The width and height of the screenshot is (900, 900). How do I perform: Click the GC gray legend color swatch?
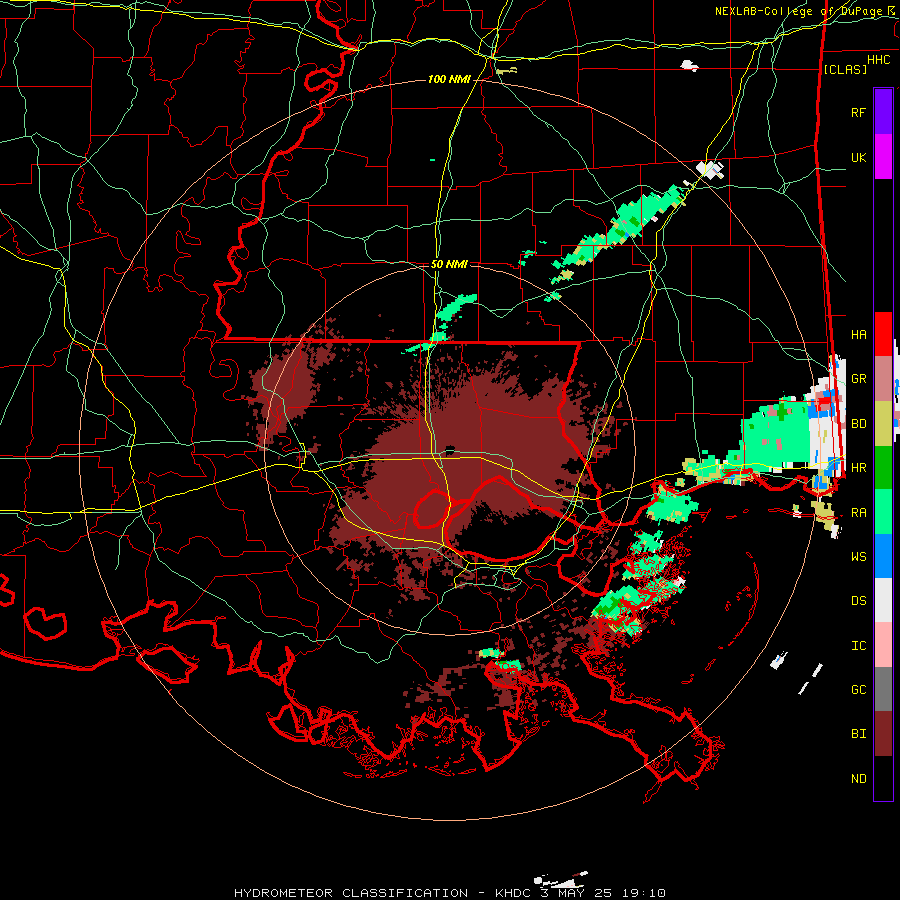point(883,689)
